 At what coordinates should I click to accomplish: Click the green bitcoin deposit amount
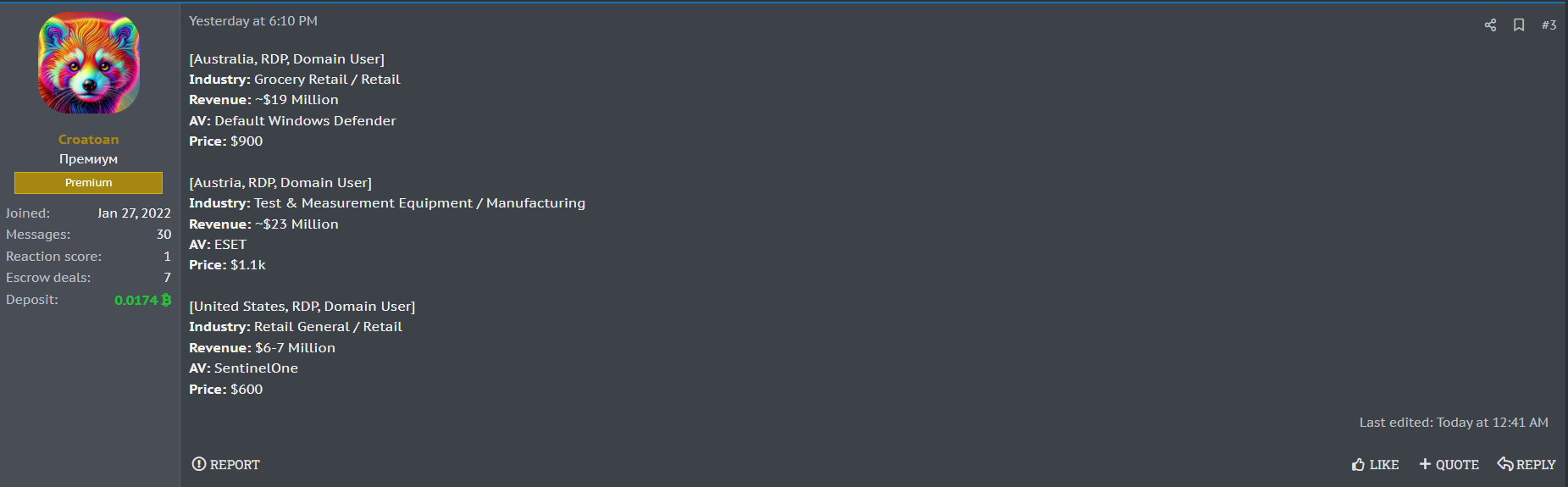coord(143,300)
